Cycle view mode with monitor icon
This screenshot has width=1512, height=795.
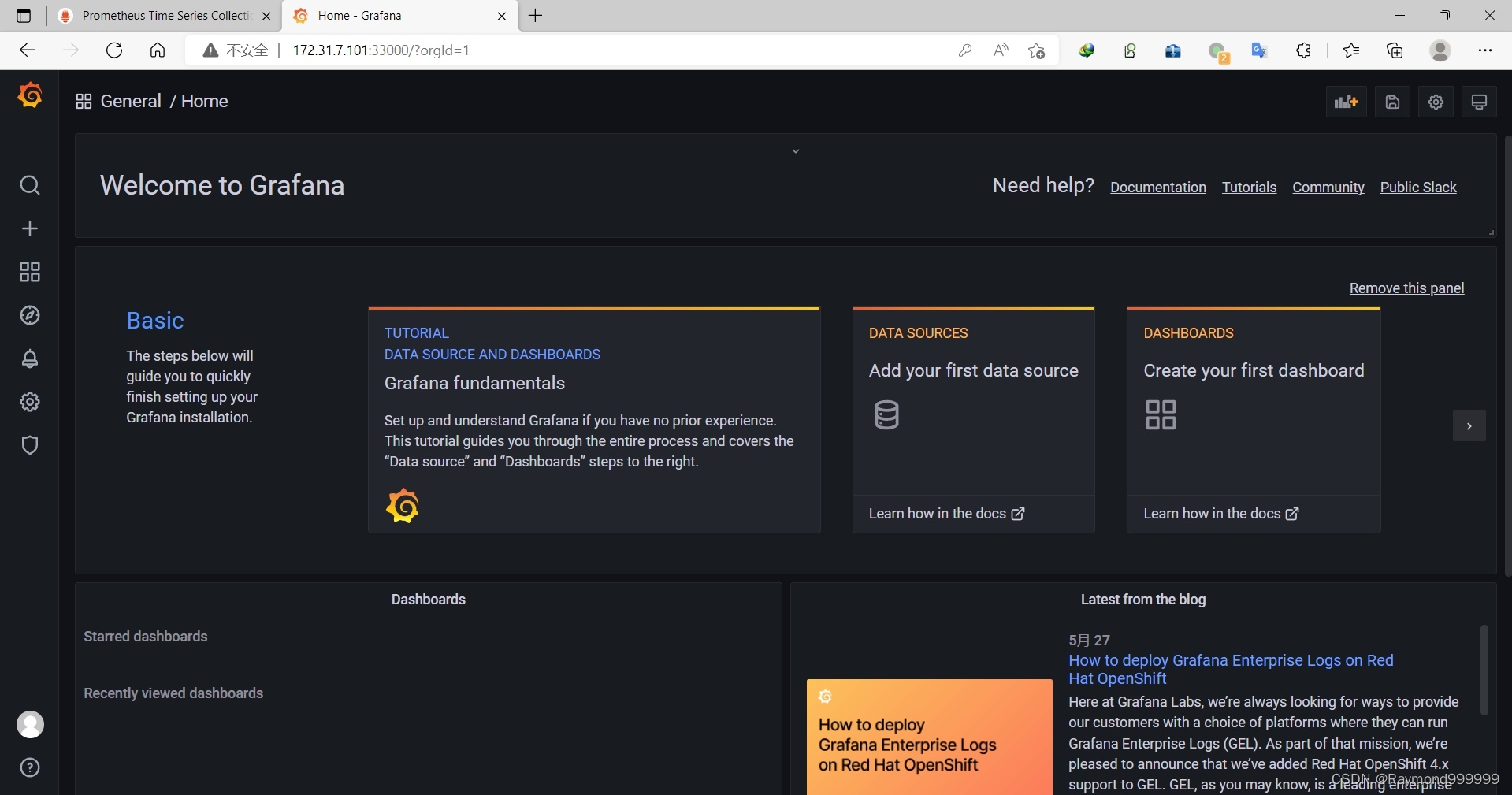[1479, 102]
